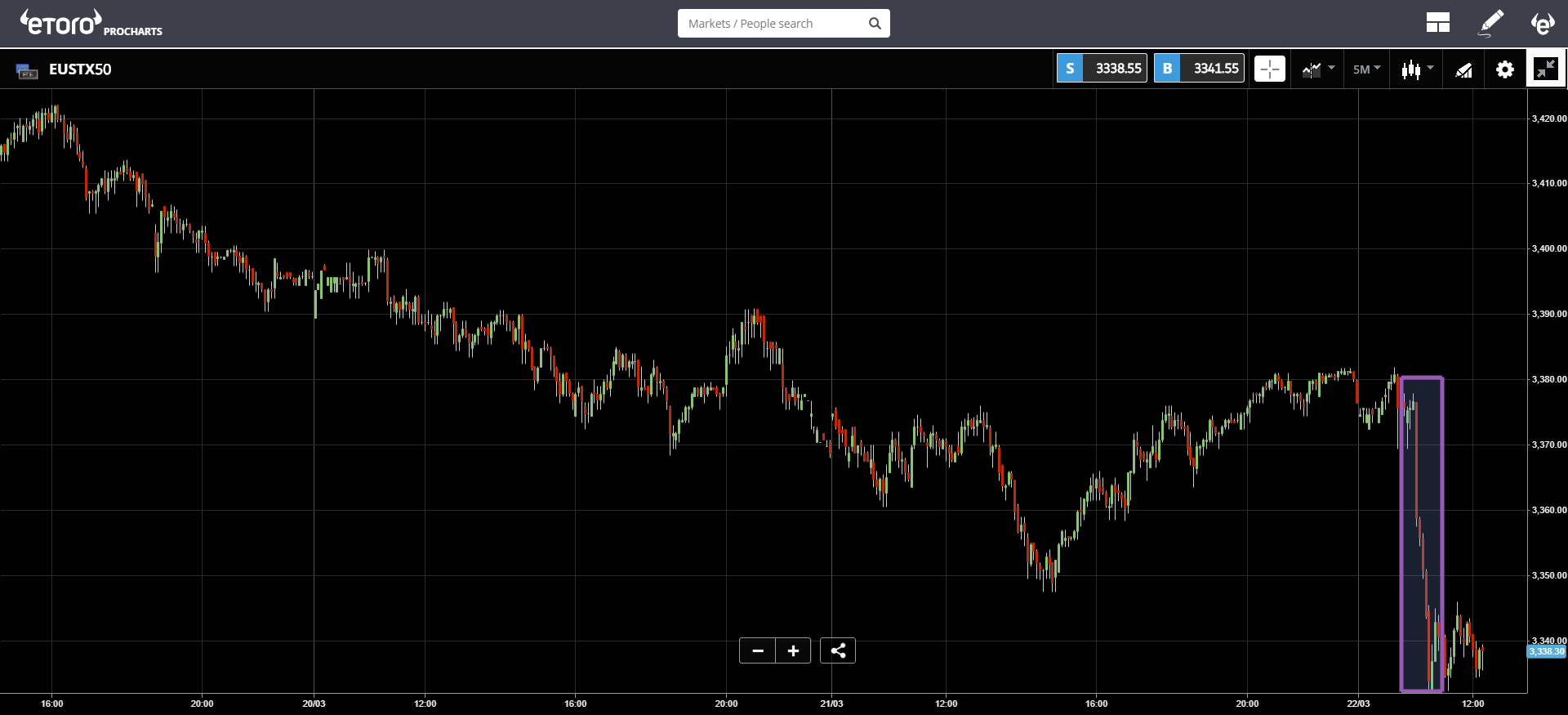Open the compare and studies dropdown
This screenshot has height=715, width=1568.
1317,69
